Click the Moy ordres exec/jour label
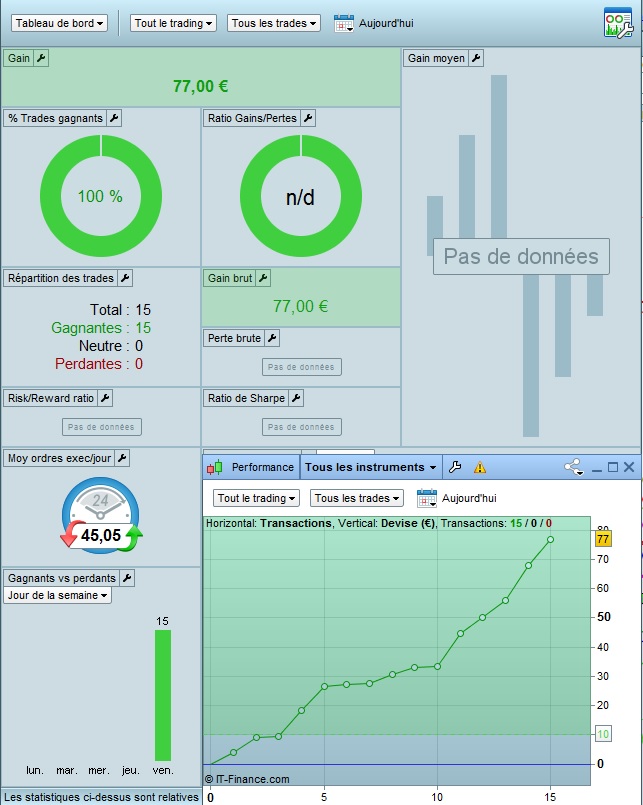The image size is (643, 805). 59,458
